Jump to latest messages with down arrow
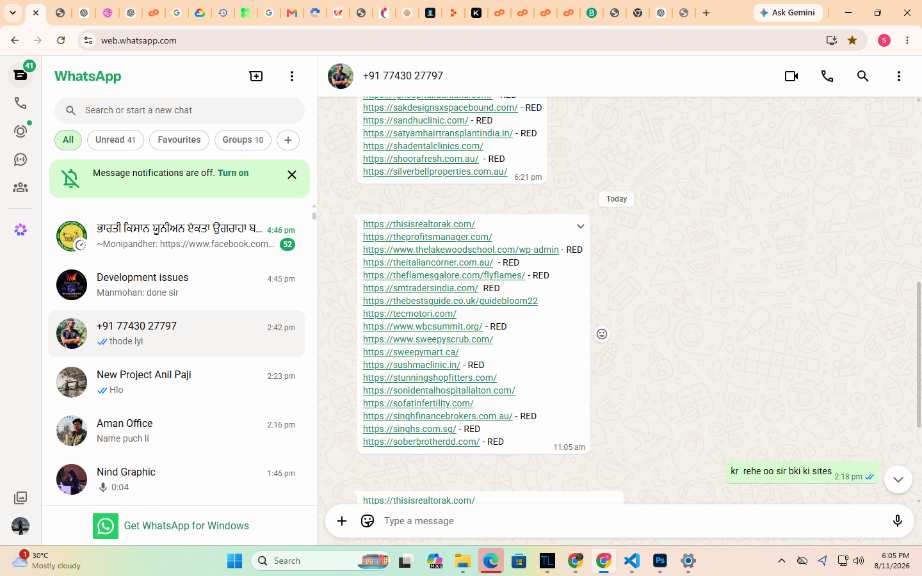The image size is (922, 576). click(x=898, y=480)
